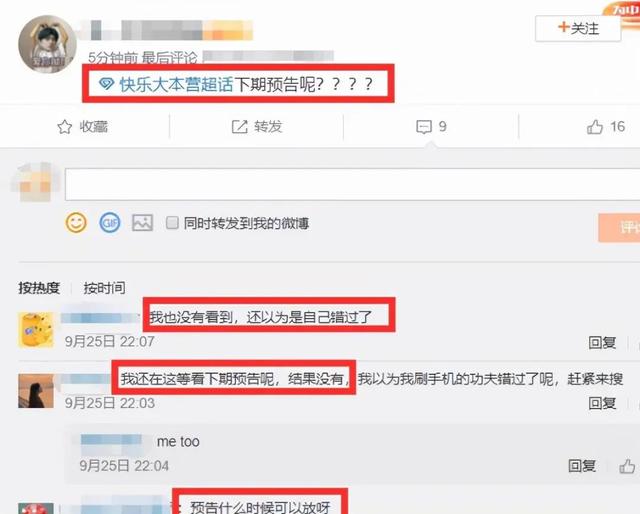Submit the comment with the orange 评论 button
640x514 pixels.
tap(619, 228)
